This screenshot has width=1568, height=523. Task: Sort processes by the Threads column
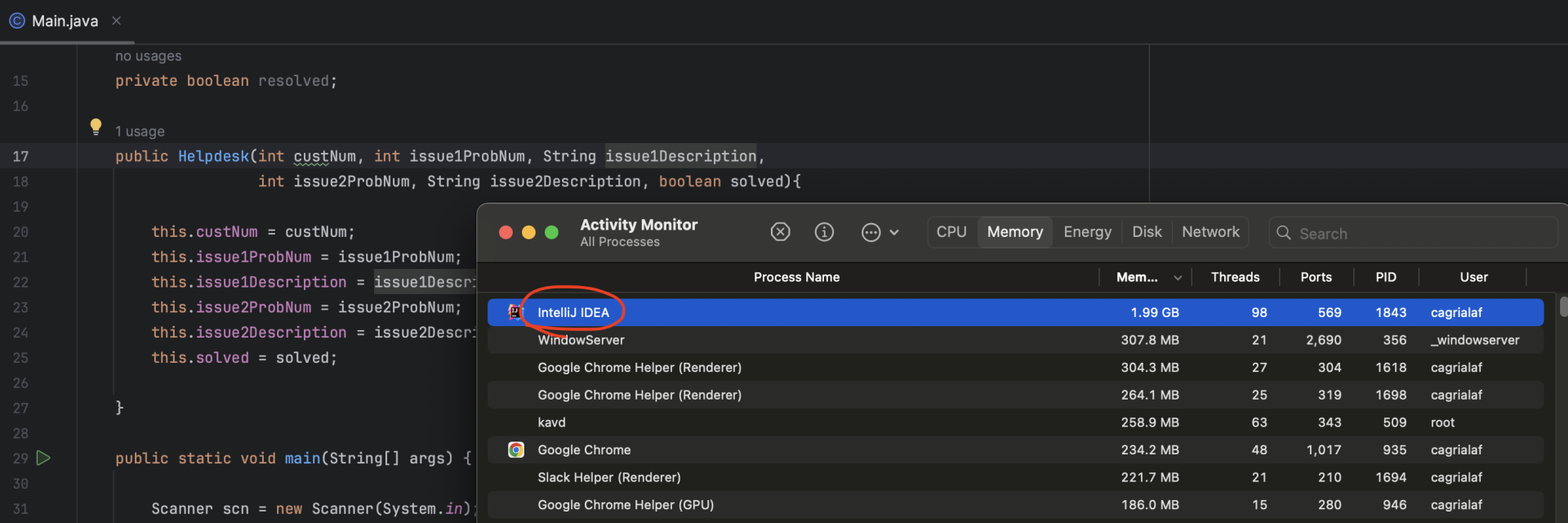(1235, 277)
